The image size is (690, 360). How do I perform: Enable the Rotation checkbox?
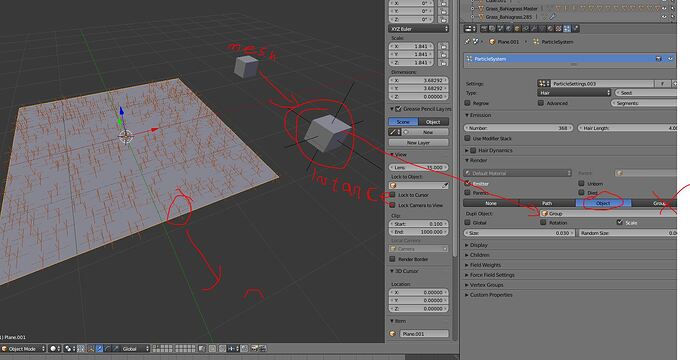(543, 223)
